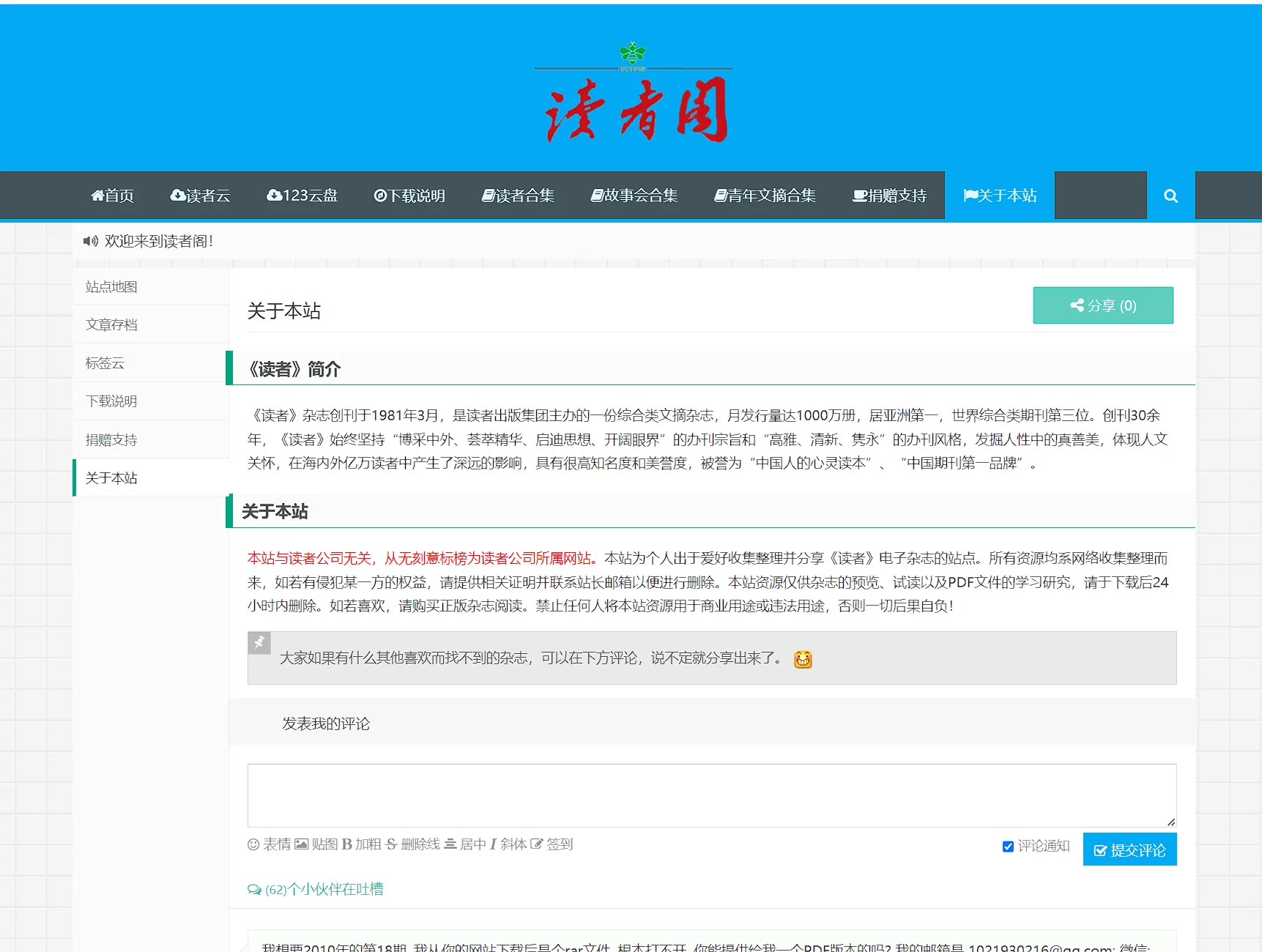
Task: Click the 分享 (0) share button
Action: 1102,305
